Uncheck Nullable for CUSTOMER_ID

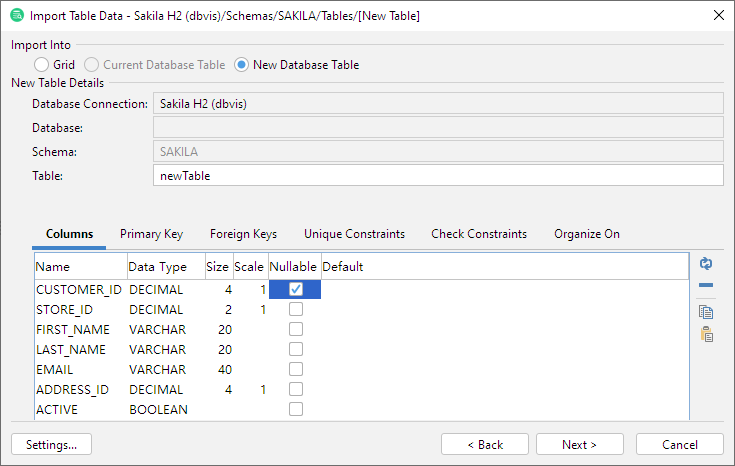point(295,290)
